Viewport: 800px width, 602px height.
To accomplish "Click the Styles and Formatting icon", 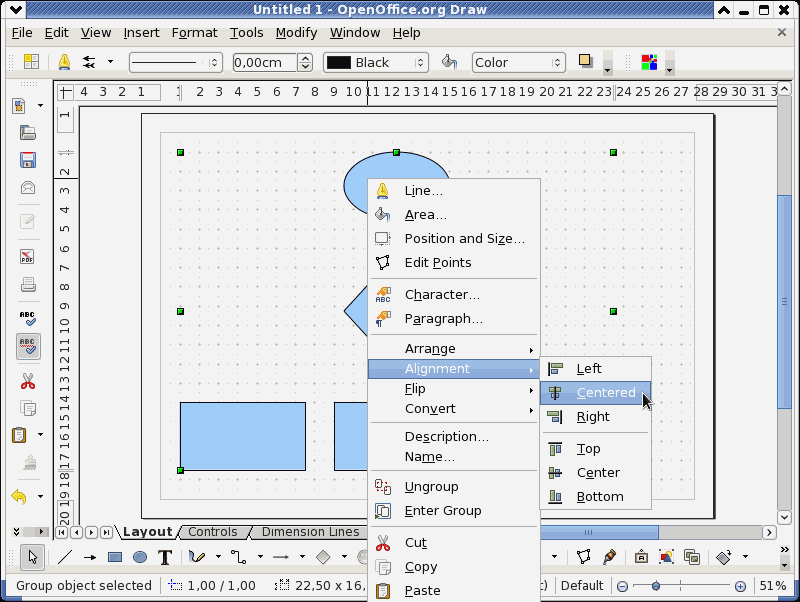I will (x=31, y=62).
